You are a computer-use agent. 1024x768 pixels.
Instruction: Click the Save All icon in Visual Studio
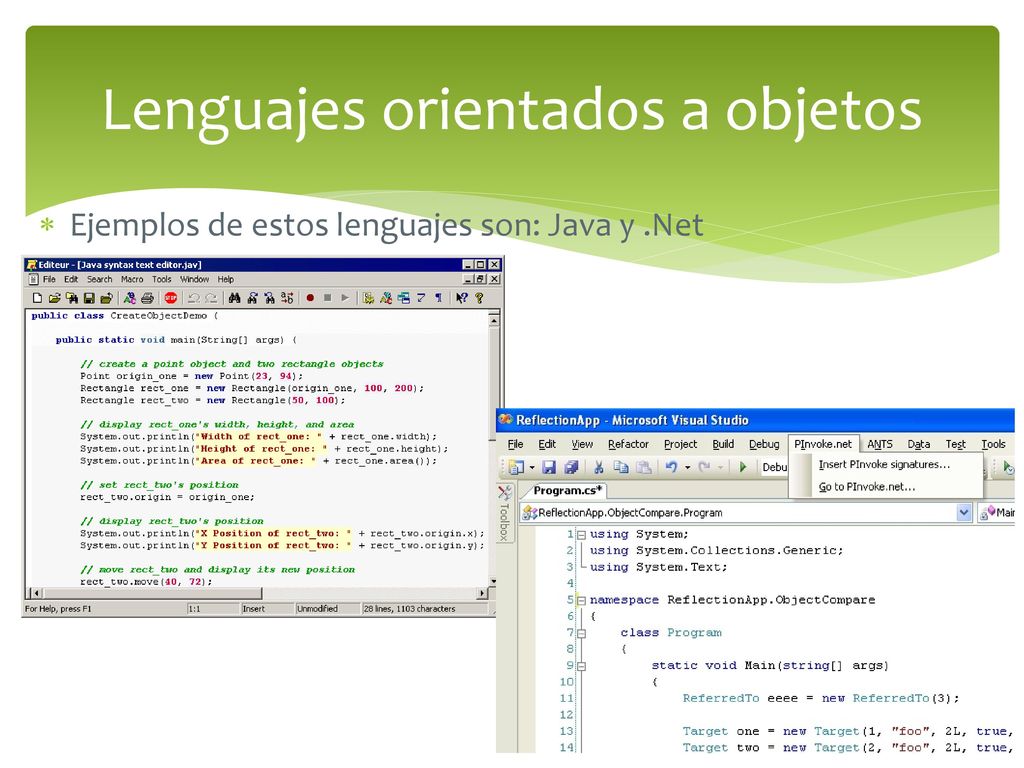[571, 467]
